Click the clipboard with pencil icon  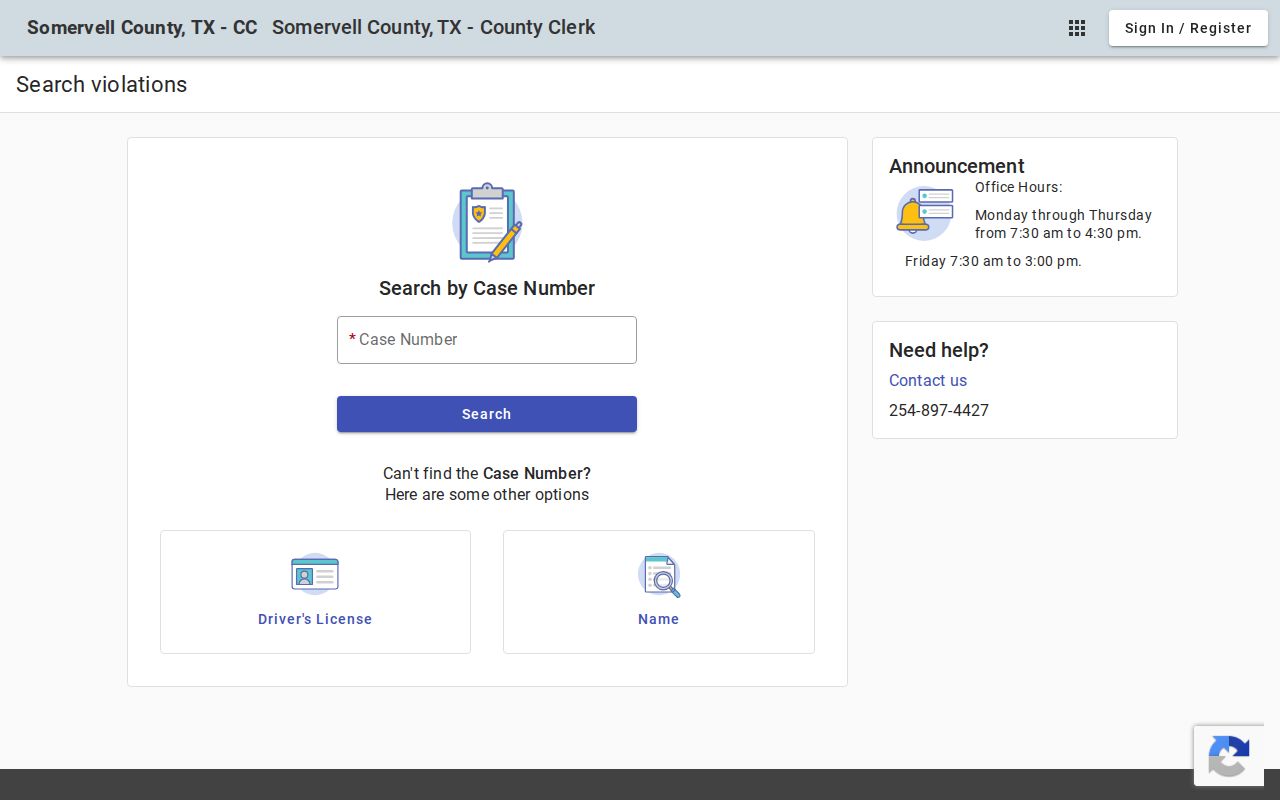[x=487, y=222]
